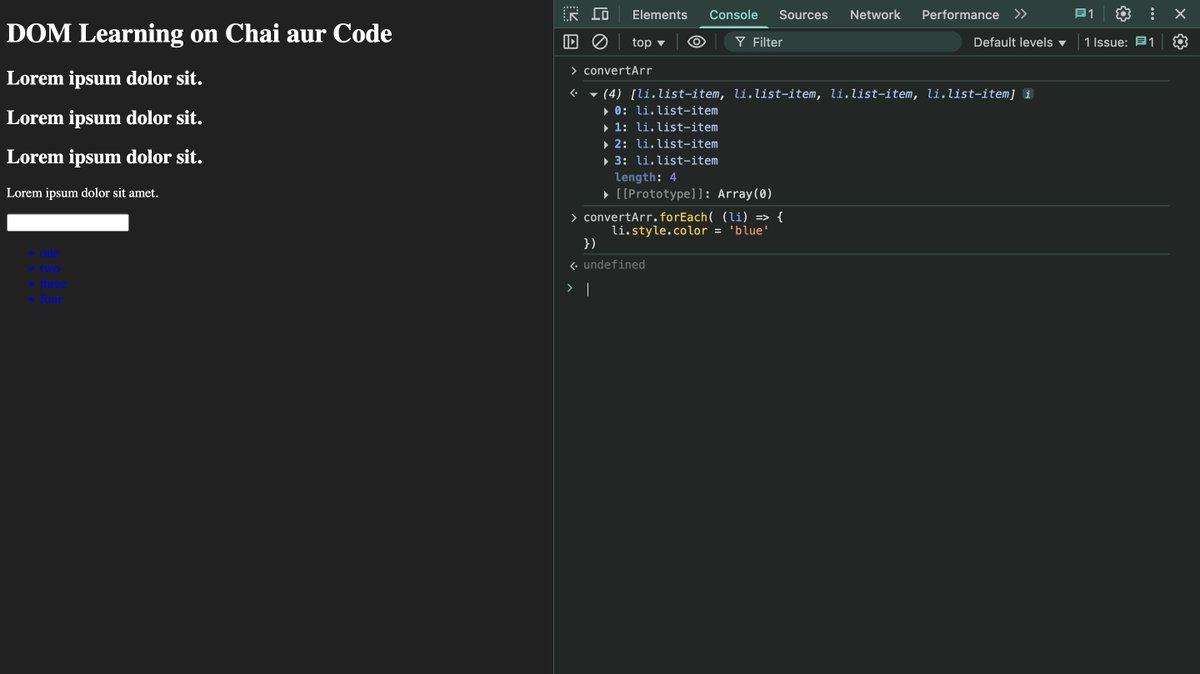
Task: Open the Sources tab
Action: click(803, 14)
